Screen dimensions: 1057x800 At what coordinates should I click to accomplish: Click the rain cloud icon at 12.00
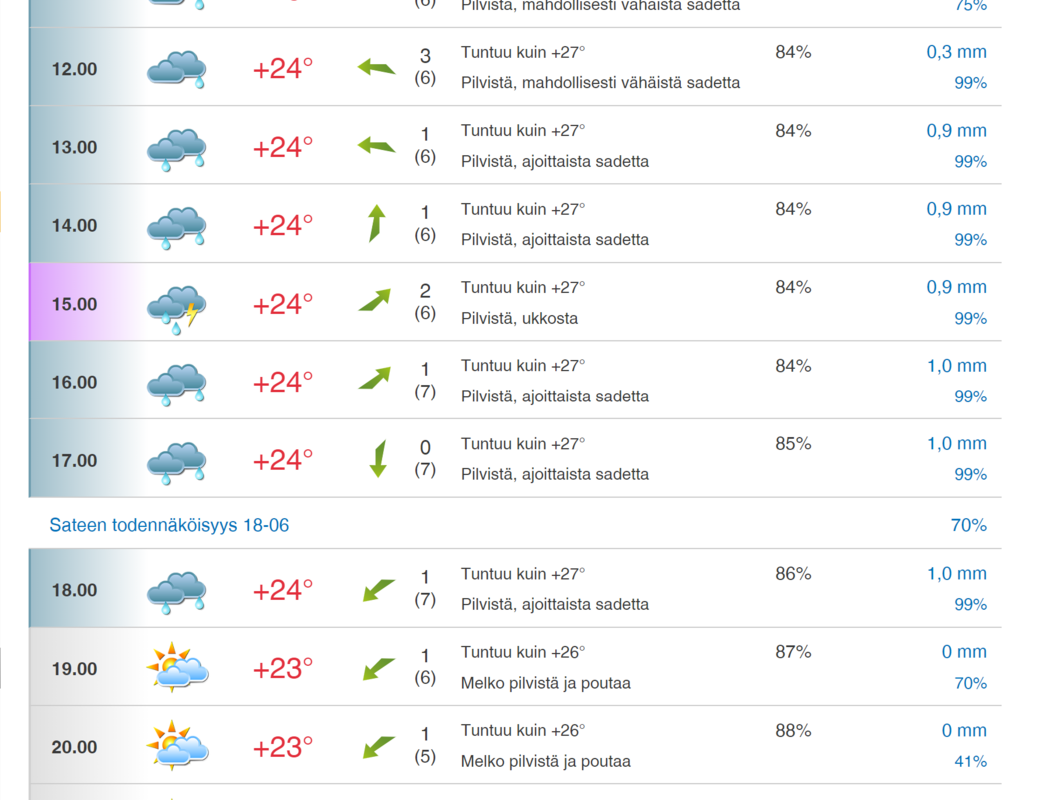[177, 69]
